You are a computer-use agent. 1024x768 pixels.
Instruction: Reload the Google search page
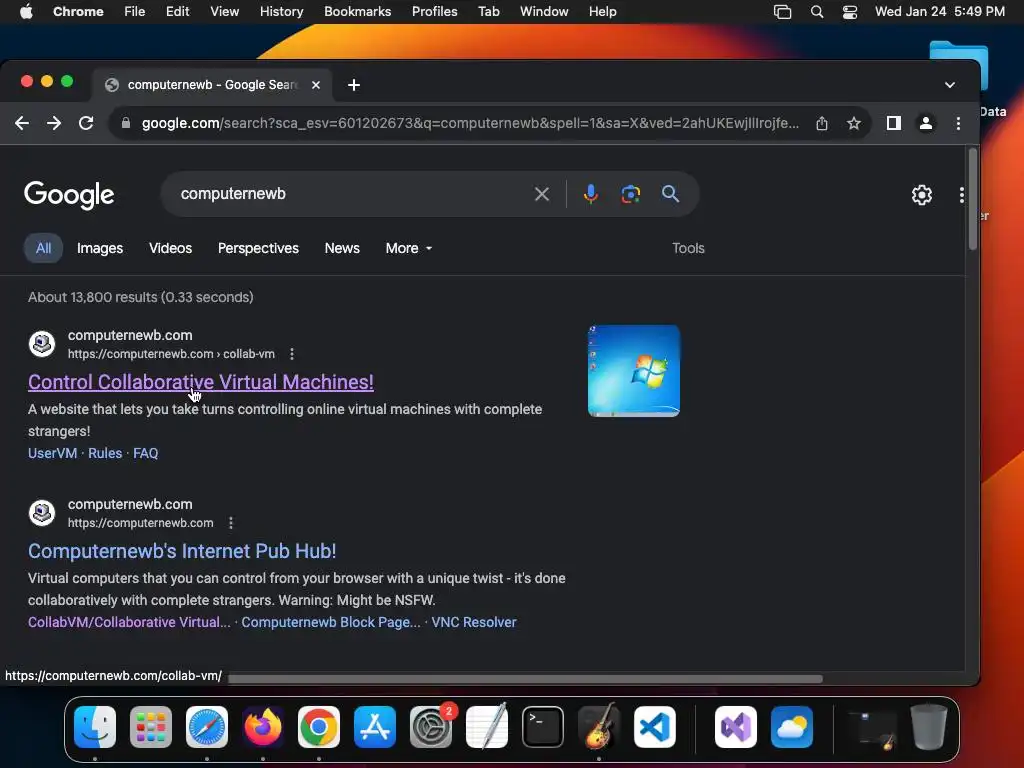pyautogui.click(x=86, y=123)
